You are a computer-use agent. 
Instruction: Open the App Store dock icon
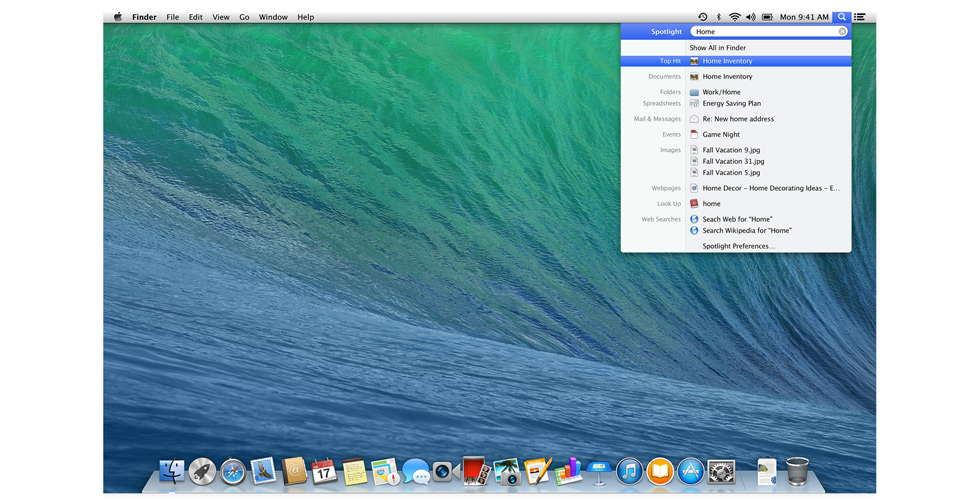pyautogui.click(x=690, y=472)
